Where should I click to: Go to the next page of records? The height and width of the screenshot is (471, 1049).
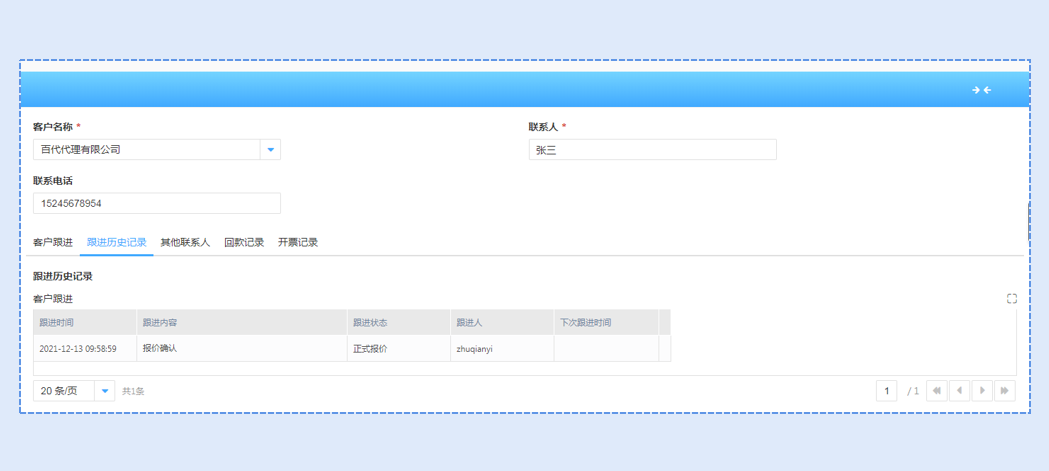[982, 391]
